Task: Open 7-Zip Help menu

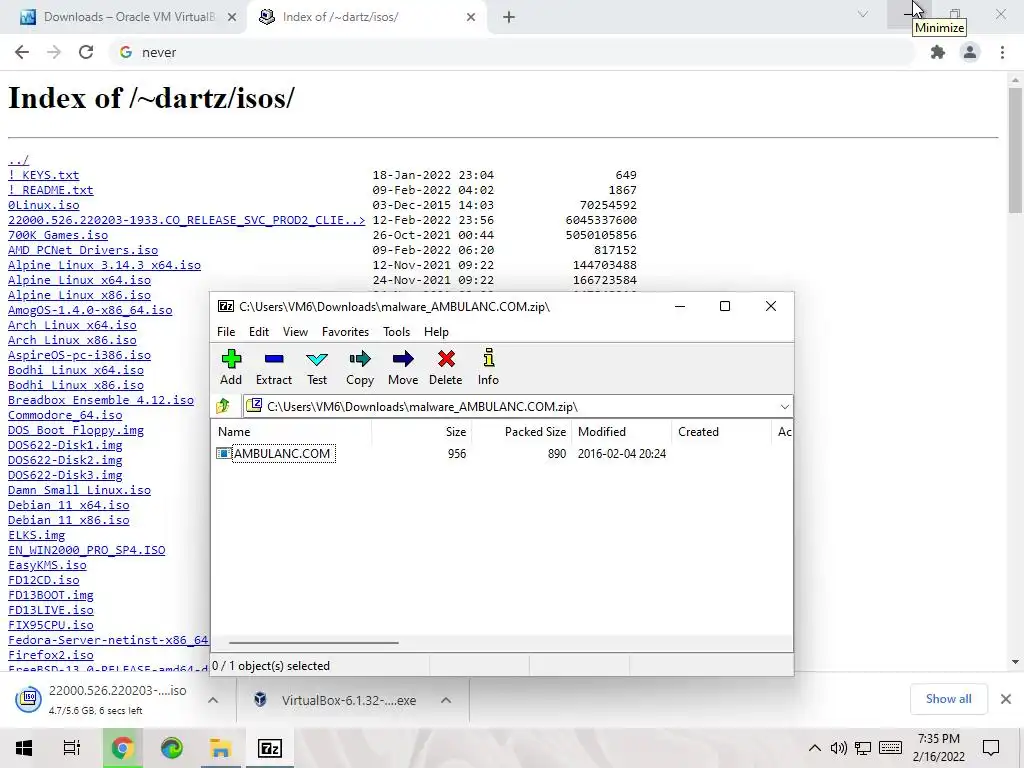Action: [x=436, y=332]
